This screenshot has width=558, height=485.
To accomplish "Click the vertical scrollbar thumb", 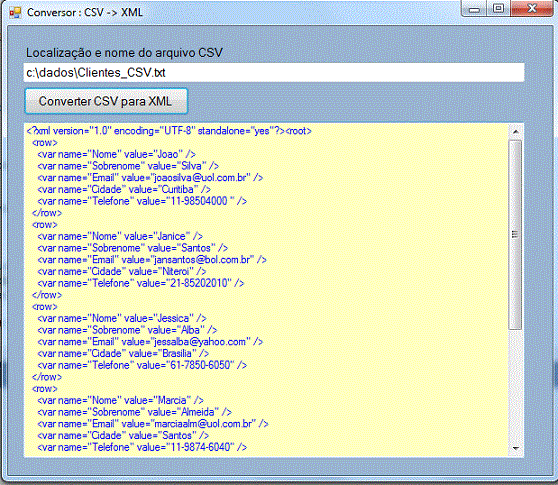I will (x=515, y=234).
